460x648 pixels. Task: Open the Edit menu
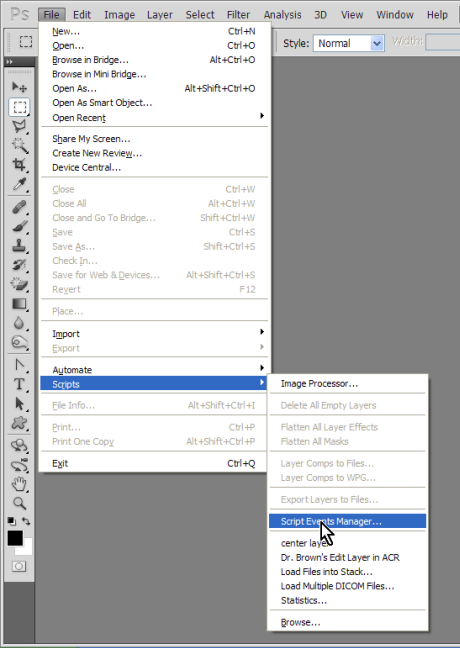pyautogui.click(x=82, y=15)
